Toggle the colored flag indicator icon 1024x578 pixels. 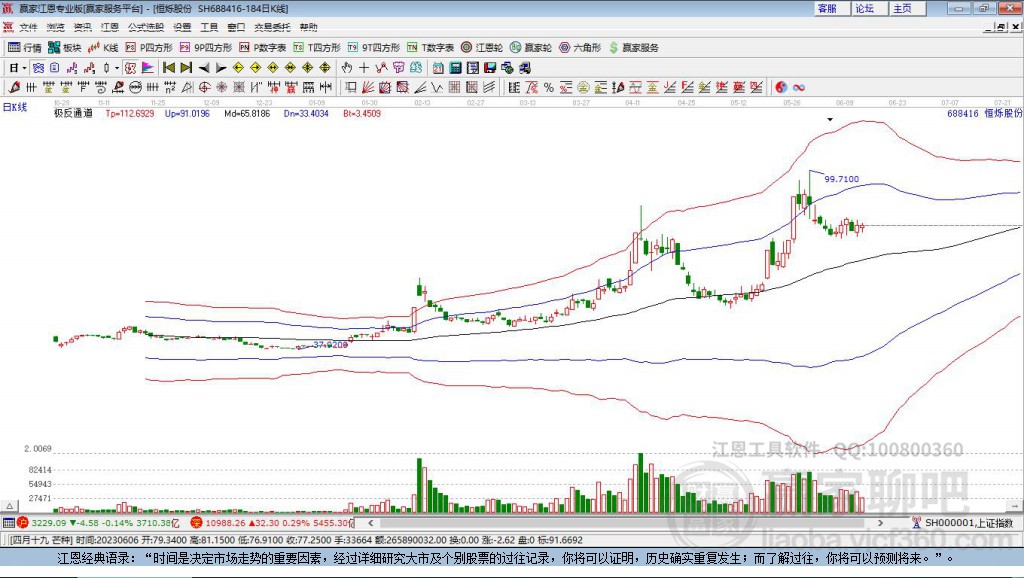[148, 67]
